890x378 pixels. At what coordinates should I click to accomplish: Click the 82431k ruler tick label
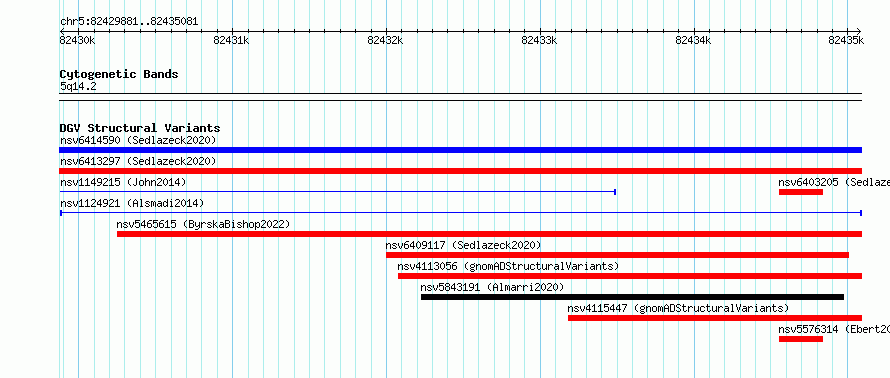pos(231,40)
